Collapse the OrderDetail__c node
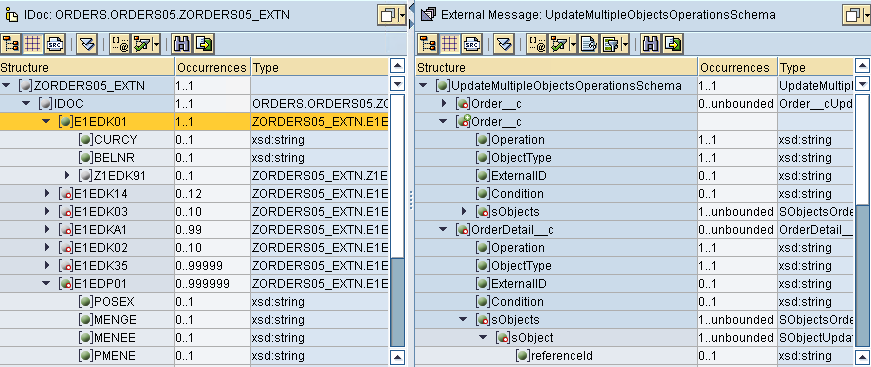The height and width of the screenshot is (367, 871). (x=443, y=230)
